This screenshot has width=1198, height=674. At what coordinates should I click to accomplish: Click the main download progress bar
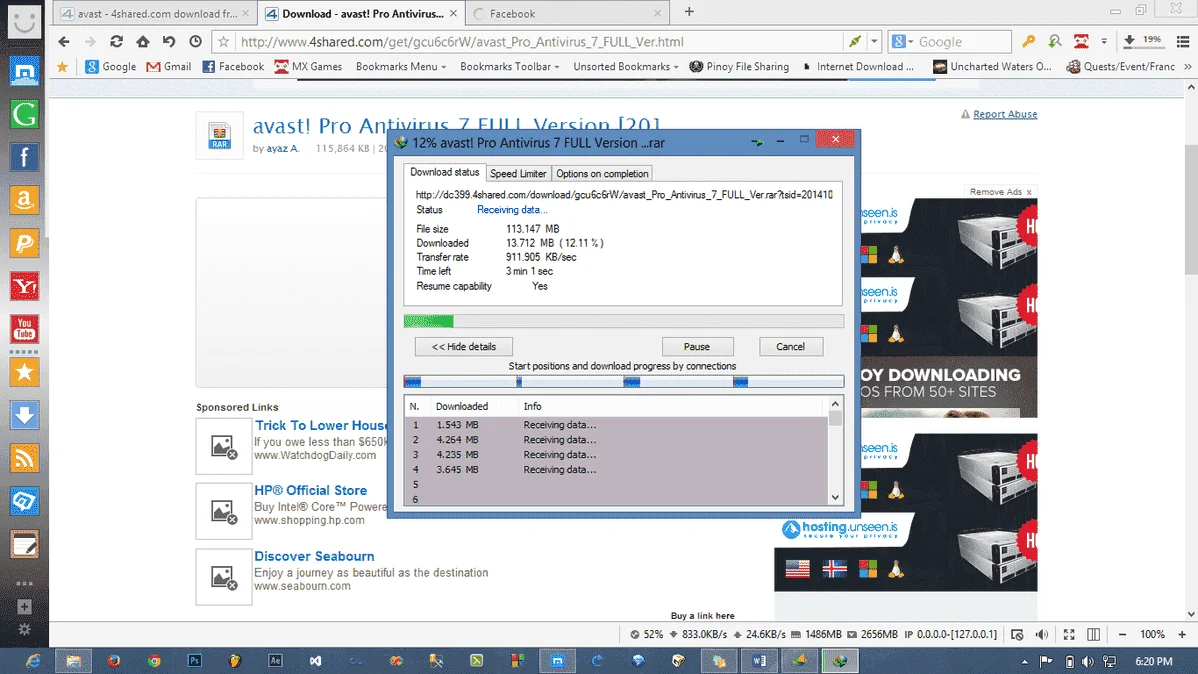623,322
